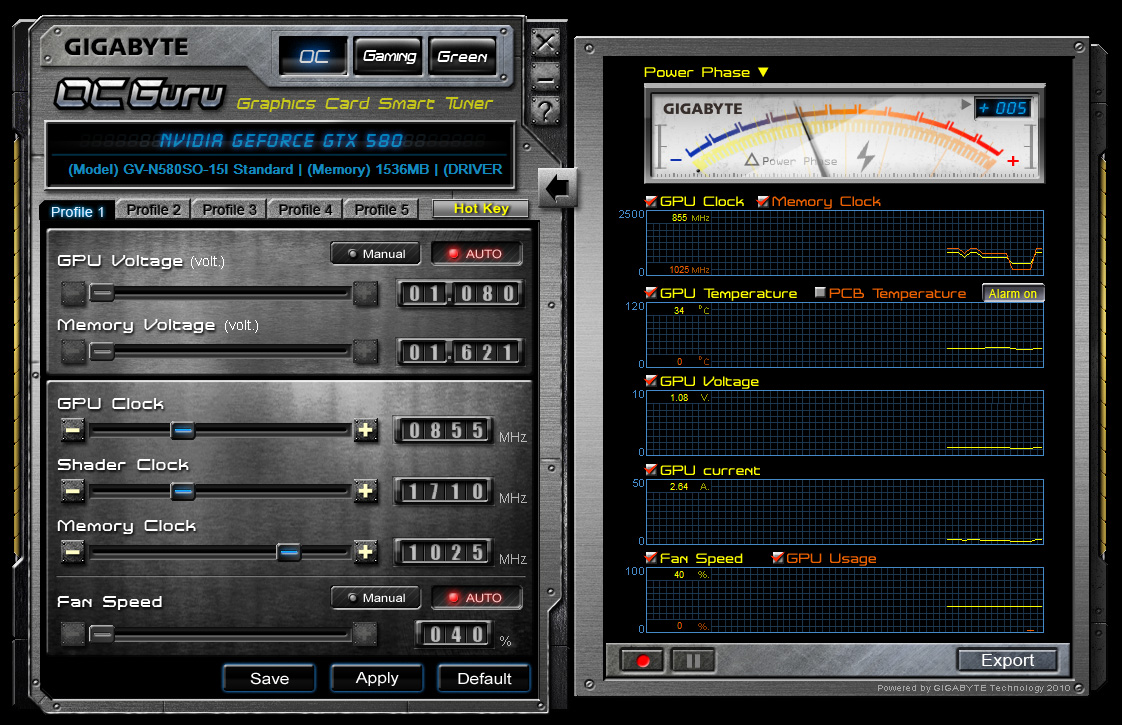Open the help question mark icon
The image size is (1122, 725).
545,111
